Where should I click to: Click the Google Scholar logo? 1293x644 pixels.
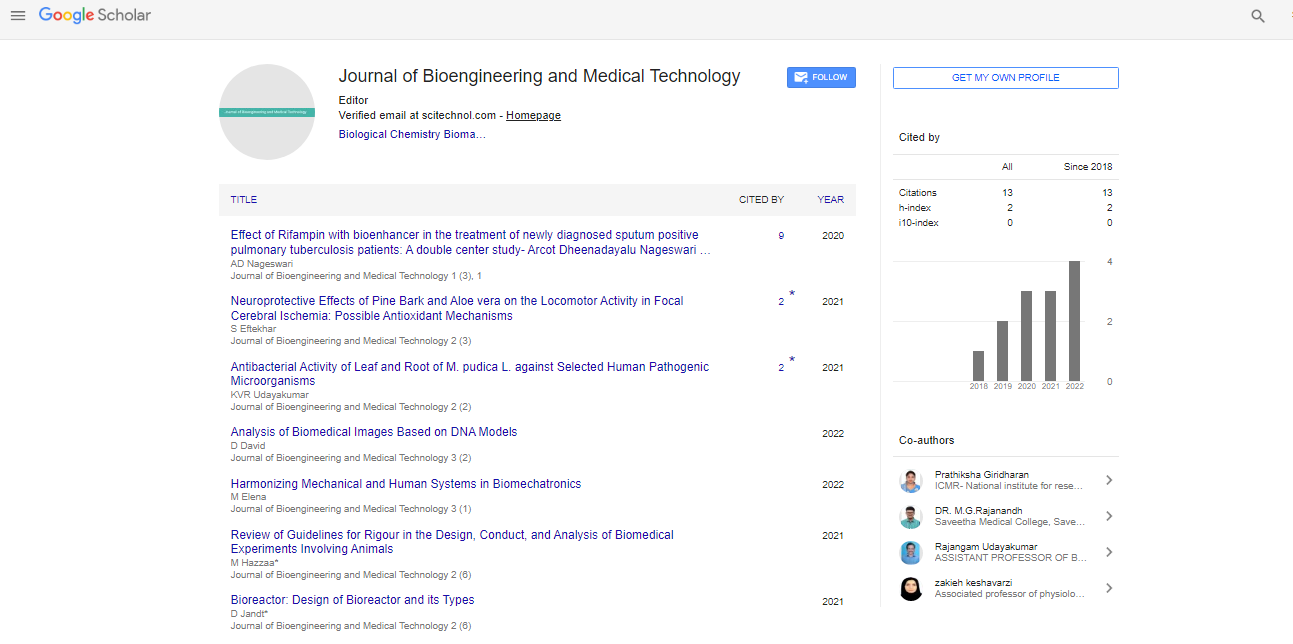point(95,16)
